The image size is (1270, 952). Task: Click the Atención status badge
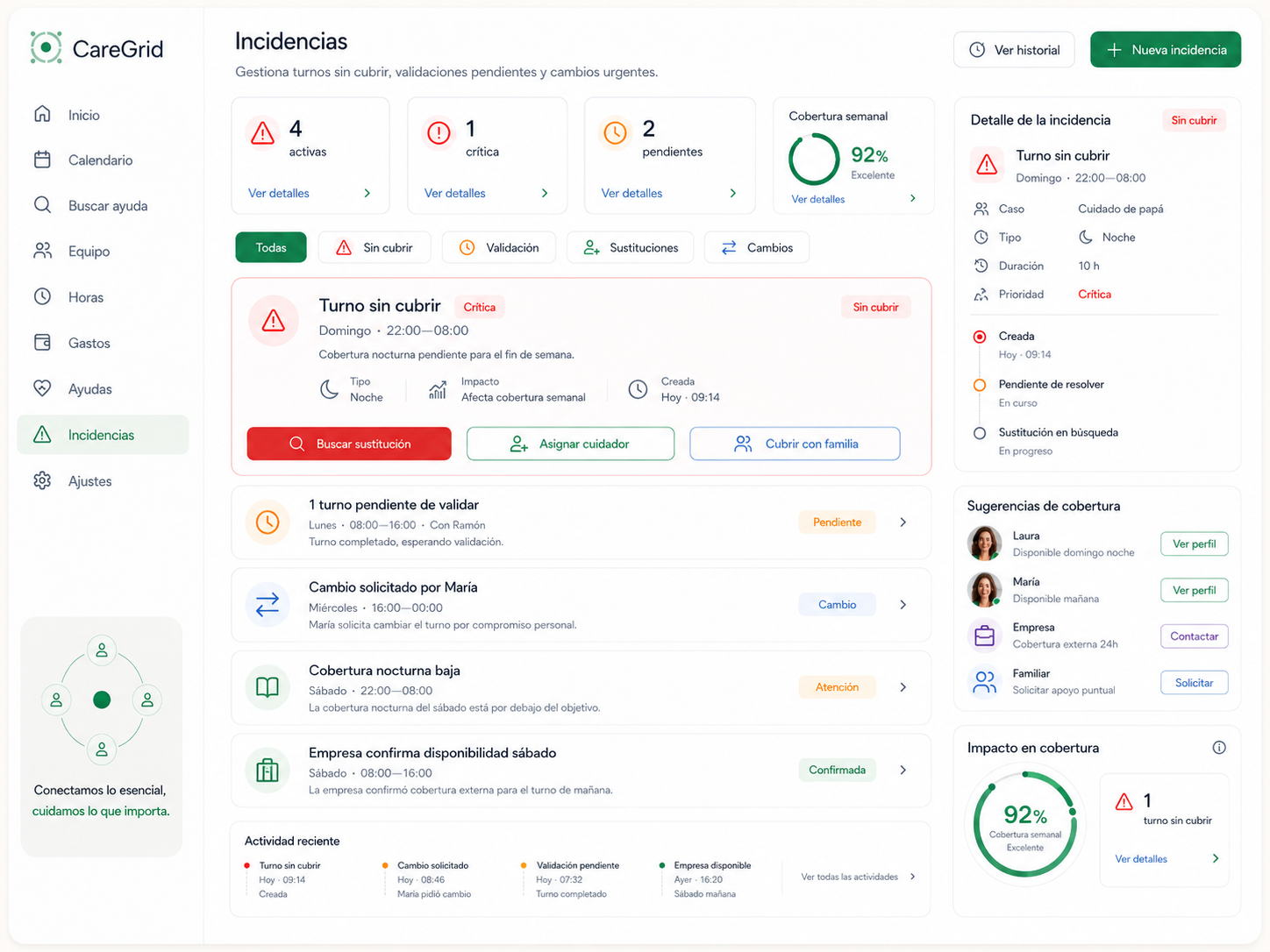[837, 687]
